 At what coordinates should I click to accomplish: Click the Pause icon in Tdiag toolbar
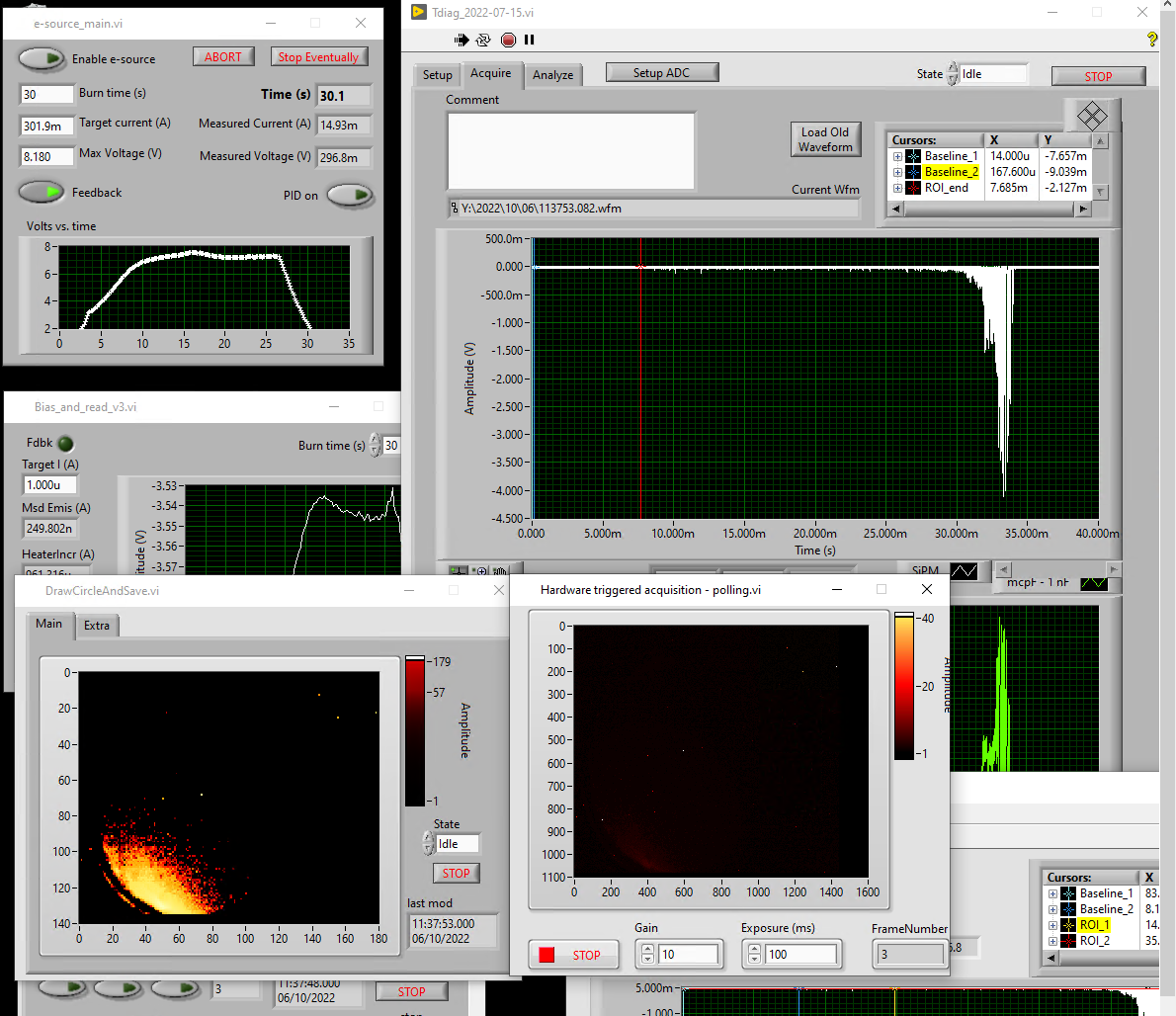(530, 40)
